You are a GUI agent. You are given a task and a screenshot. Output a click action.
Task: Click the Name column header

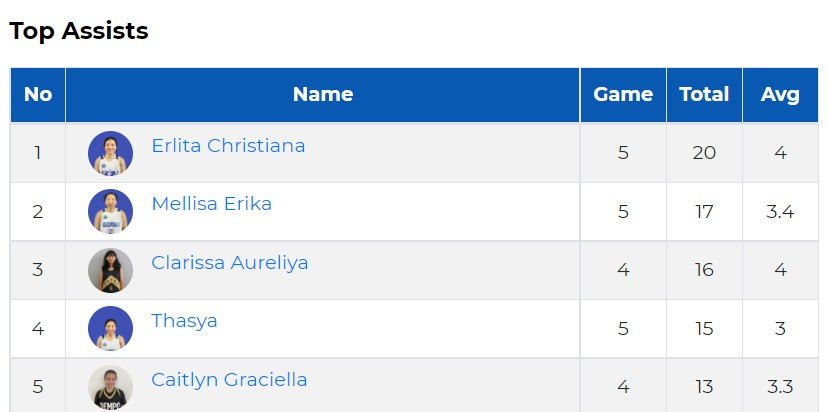click(323, 95)
